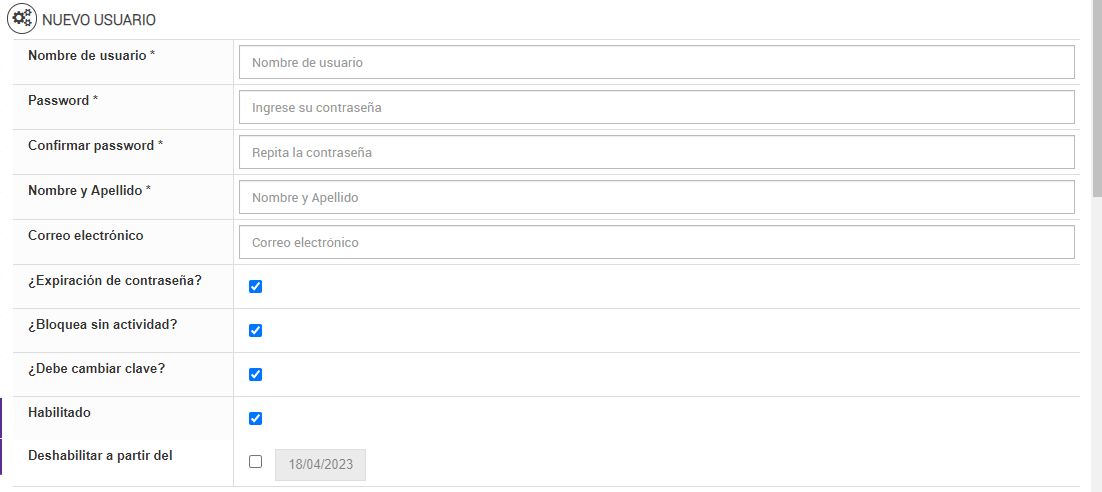Viewport: 1102px width, 492px height.
Task: Disable the ¿Debe cambiar clave? checkbox
Action: click(x=255, y=375)
